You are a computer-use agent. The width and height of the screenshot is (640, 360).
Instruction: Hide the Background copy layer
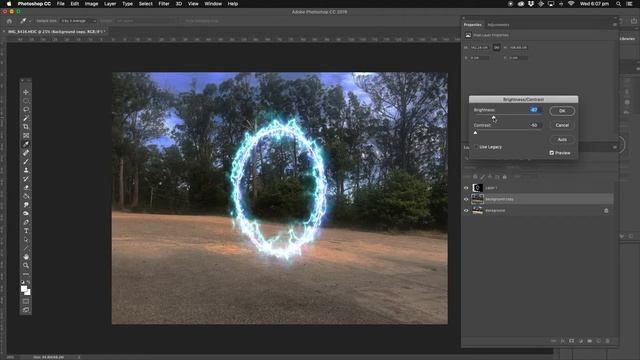[466, 199]
